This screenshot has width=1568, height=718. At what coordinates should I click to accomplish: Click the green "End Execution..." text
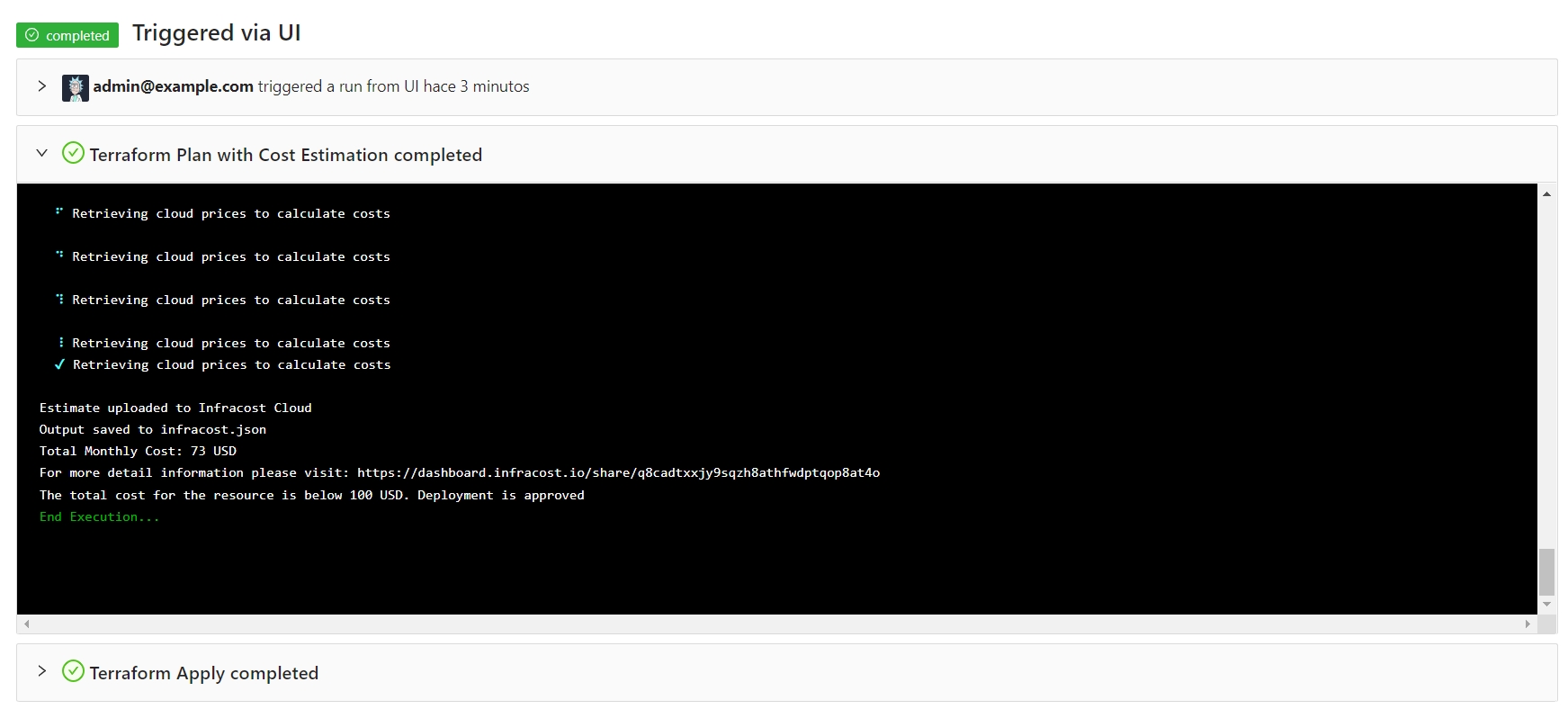click(x=99, y=517)
